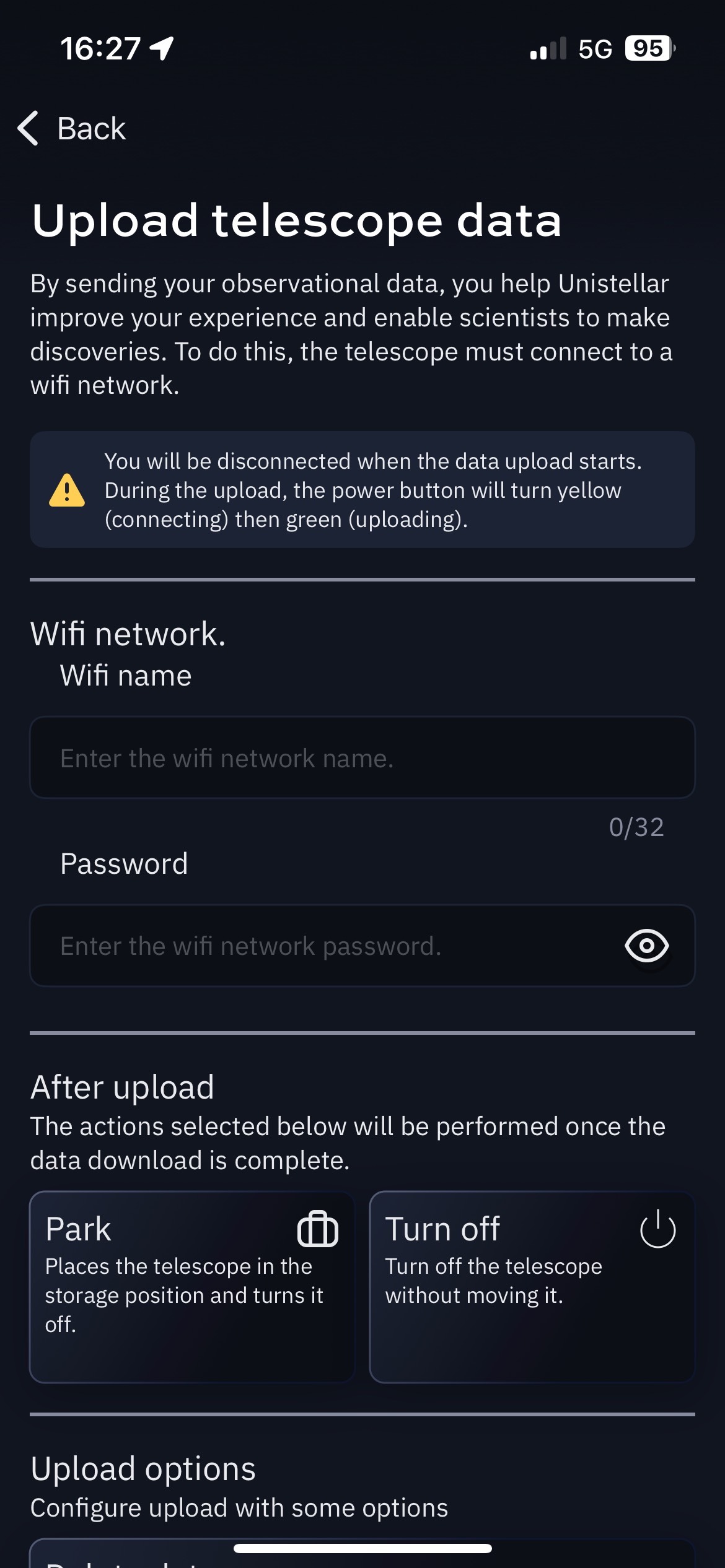Tap the location arrow in status bar
725x1568 pixels.
click(x=162, y=48)
